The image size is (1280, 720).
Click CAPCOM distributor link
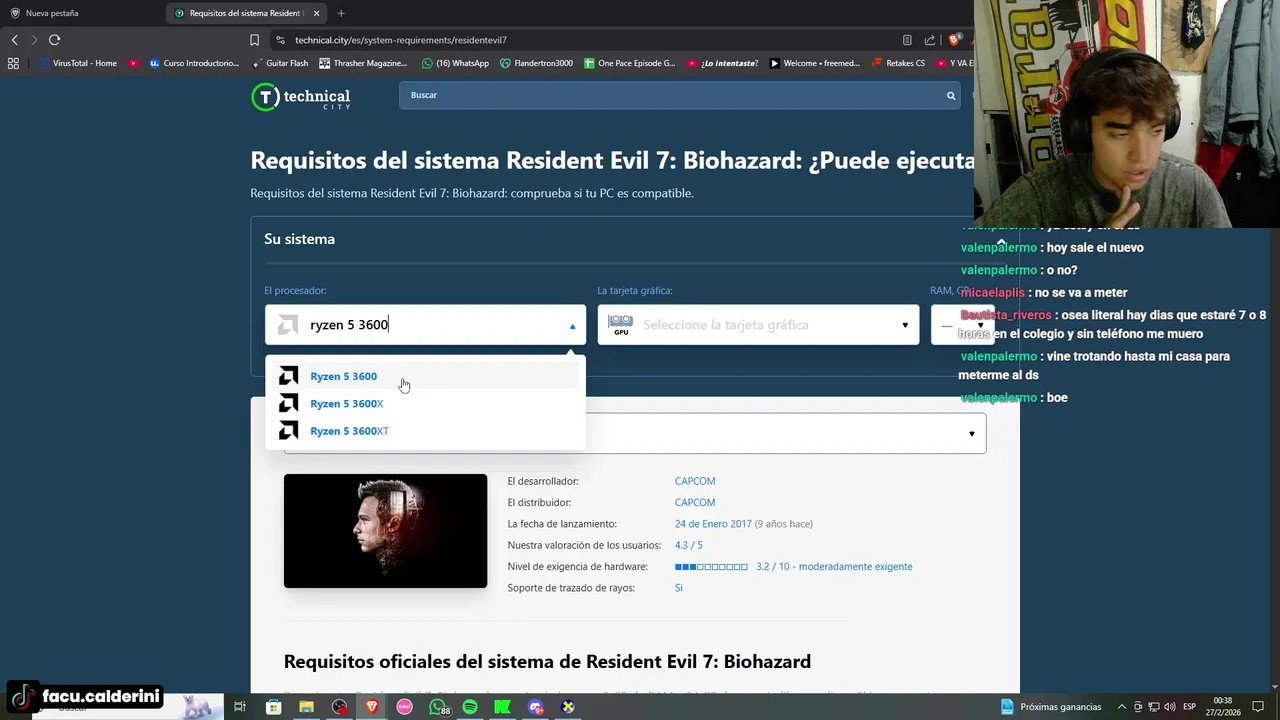695,502
